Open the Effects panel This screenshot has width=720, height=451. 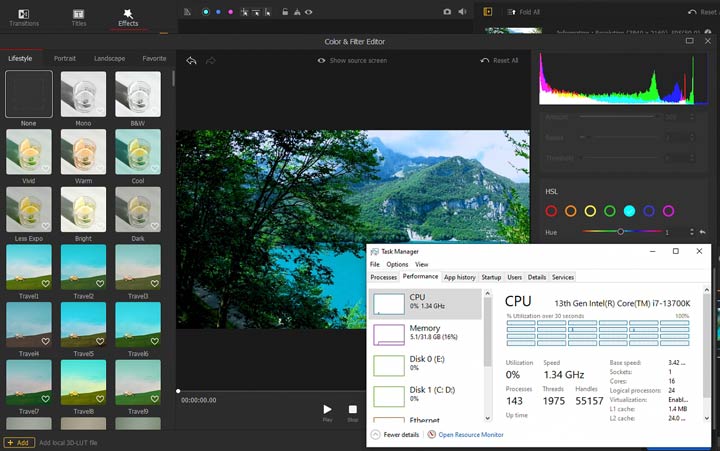point(128,17)
